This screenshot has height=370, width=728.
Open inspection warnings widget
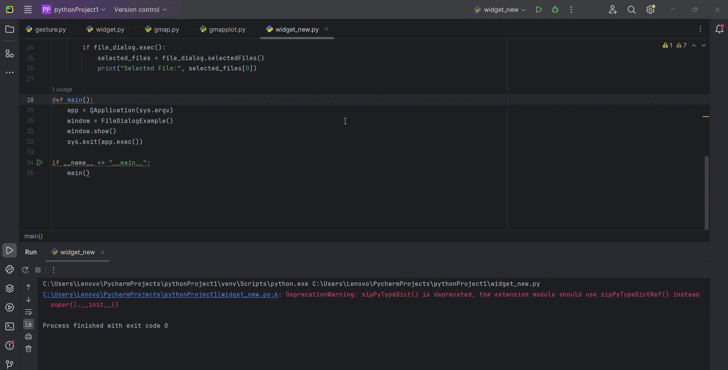[675, 45]
